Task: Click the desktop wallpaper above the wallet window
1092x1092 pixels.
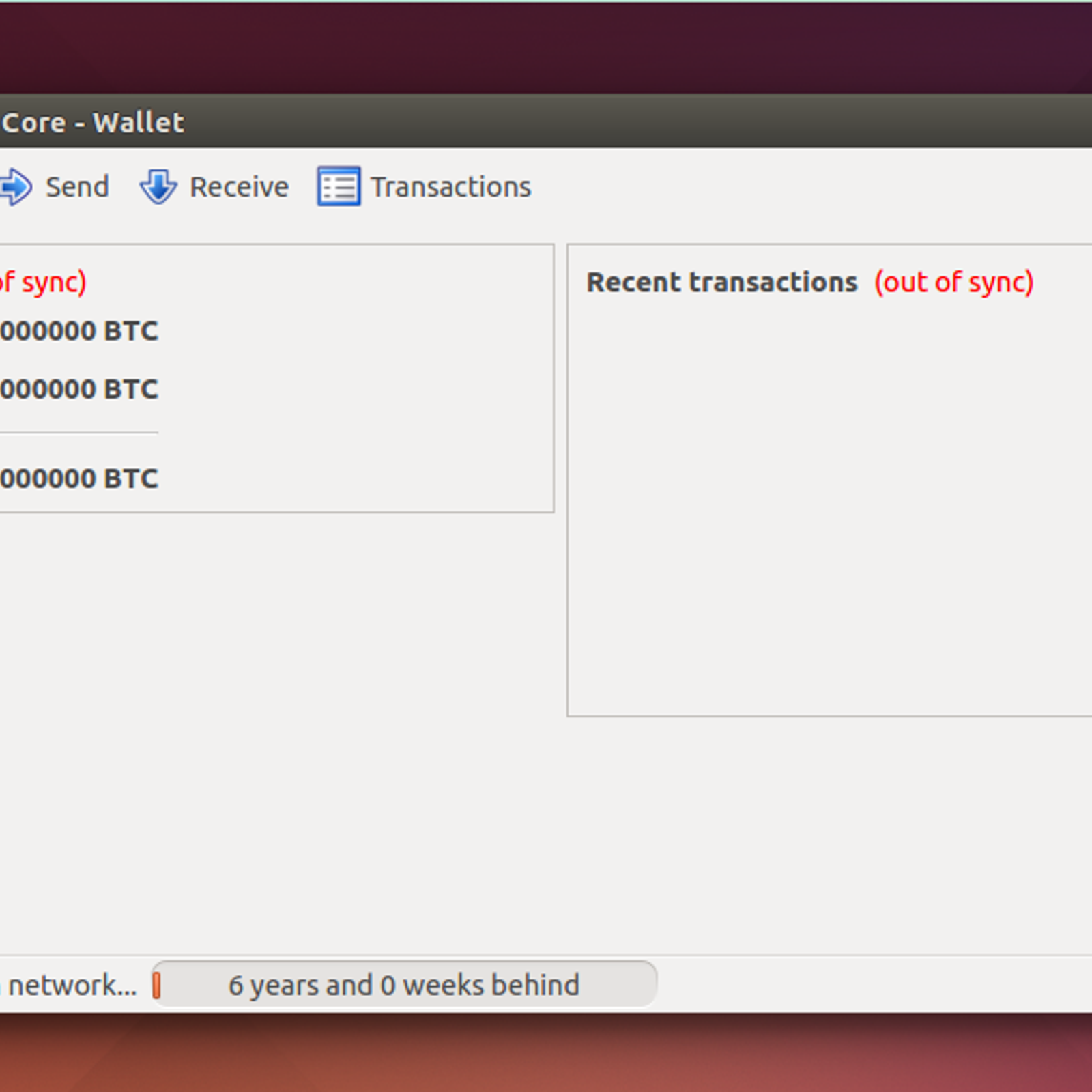Action: [x=546, y=48]
